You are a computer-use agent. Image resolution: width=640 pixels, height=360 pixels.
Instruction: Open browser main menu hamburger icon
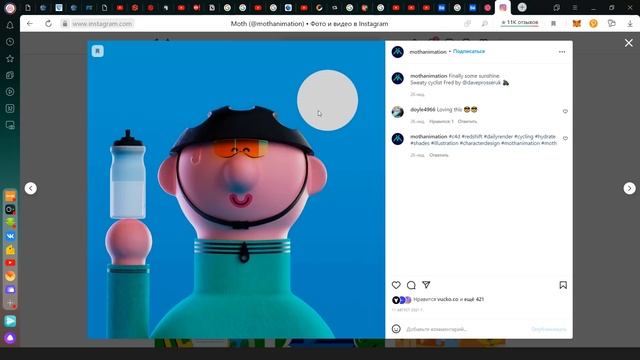tap(575, 7)
